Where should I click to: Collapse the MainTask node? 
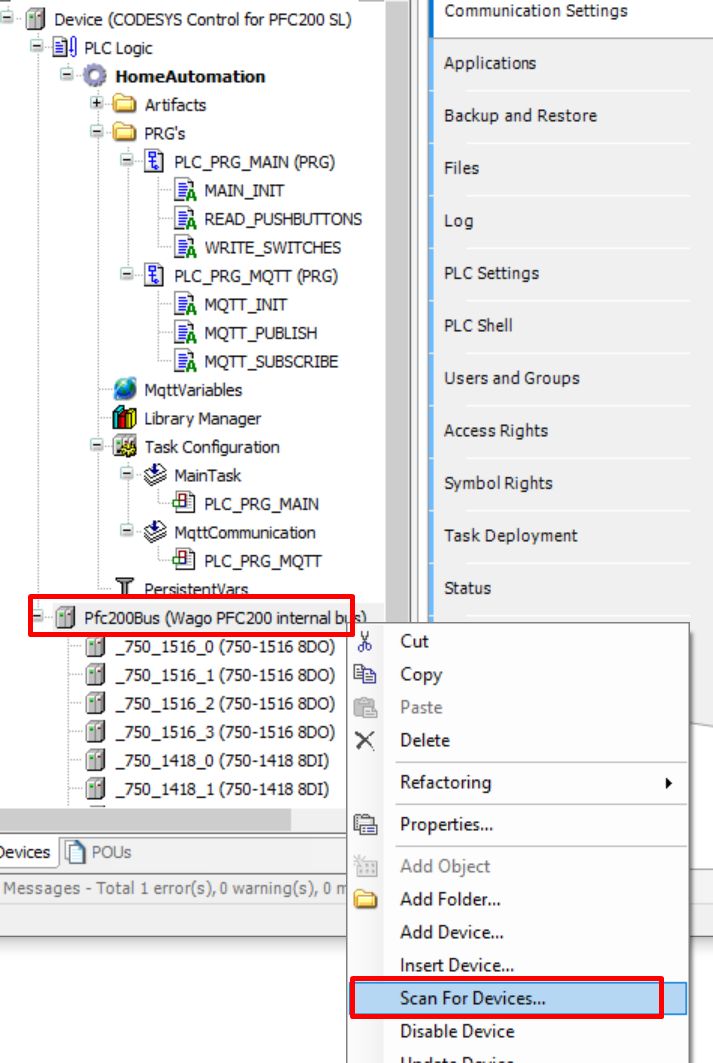pyautogui.click(x=127, y=473)
